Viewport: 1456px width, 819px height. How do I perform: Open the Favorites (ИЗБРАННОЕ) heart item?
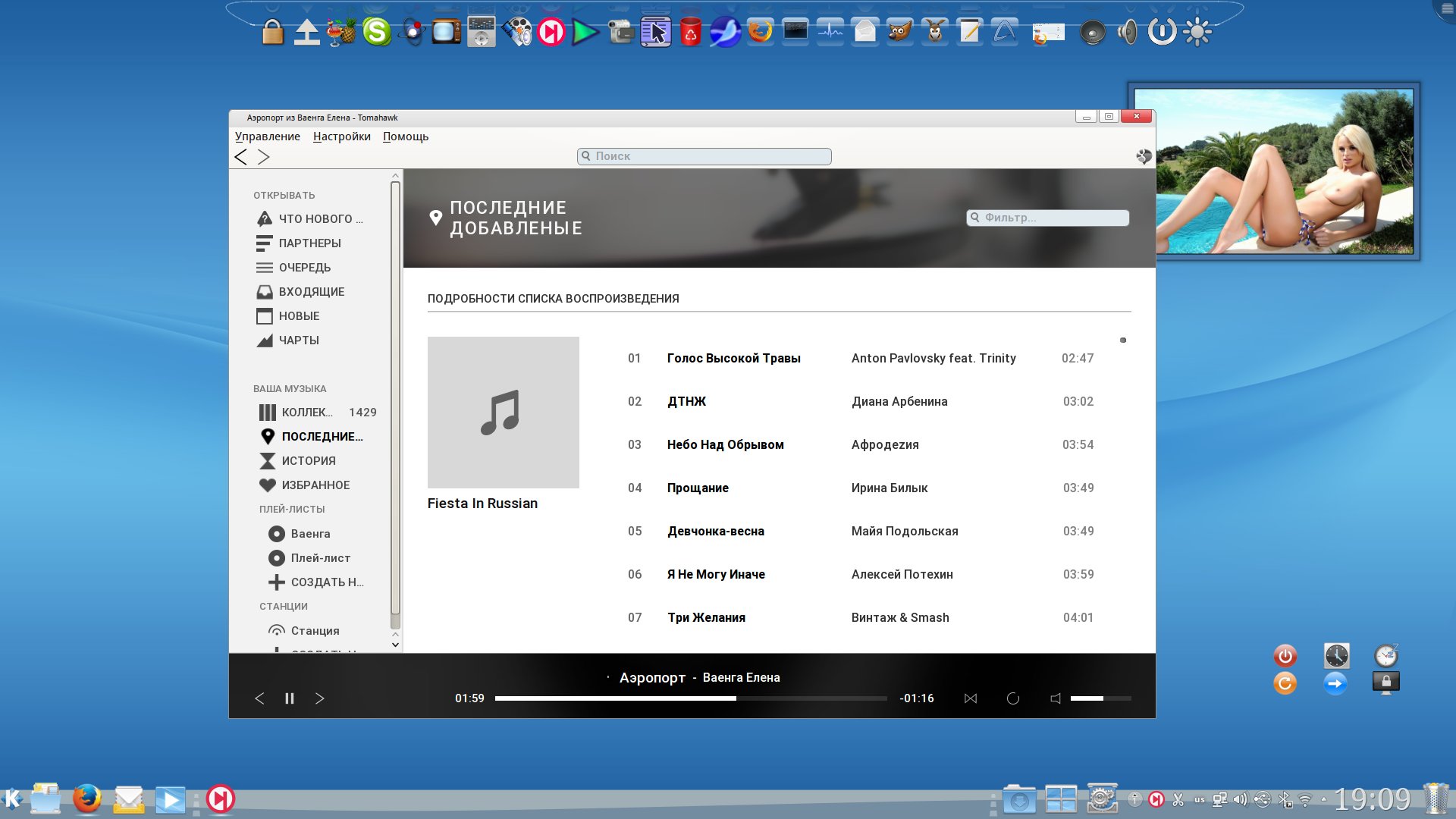(x=315, y=485)
